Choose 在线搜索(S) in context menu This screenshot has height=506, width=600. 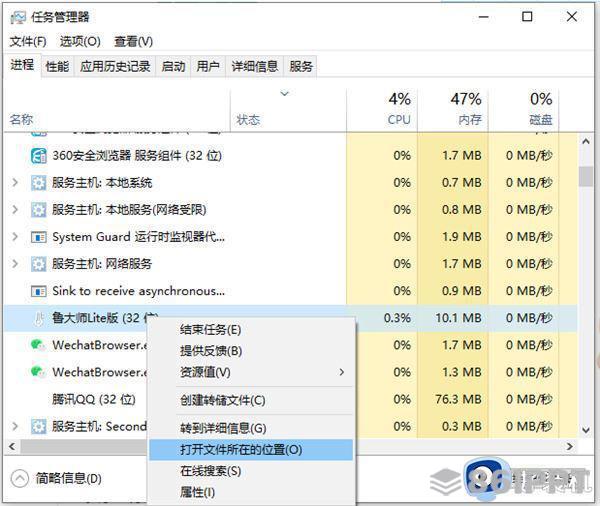pos(251,471)
